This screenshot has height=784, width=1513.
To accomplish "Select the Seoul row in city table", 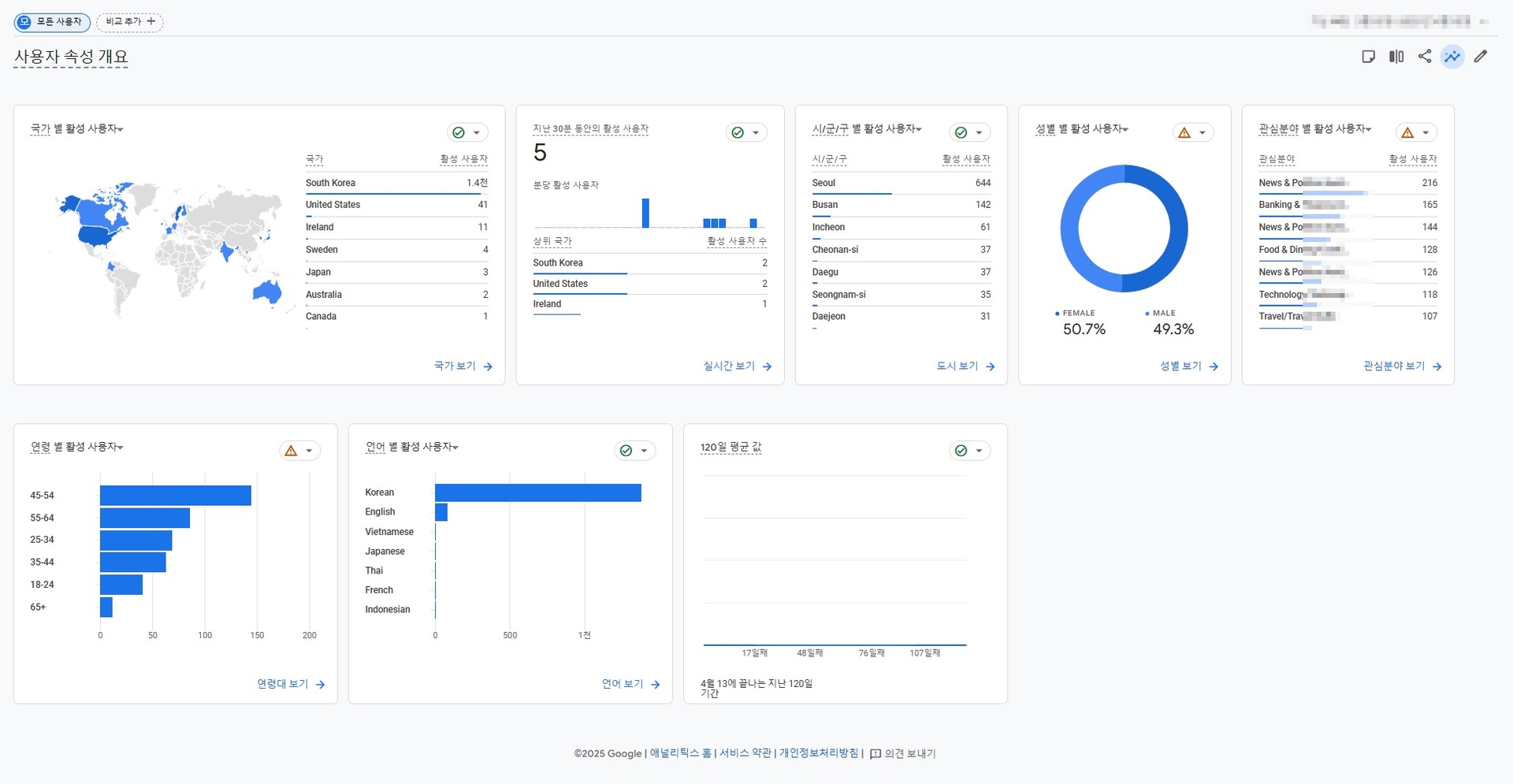I will (901, 183).
